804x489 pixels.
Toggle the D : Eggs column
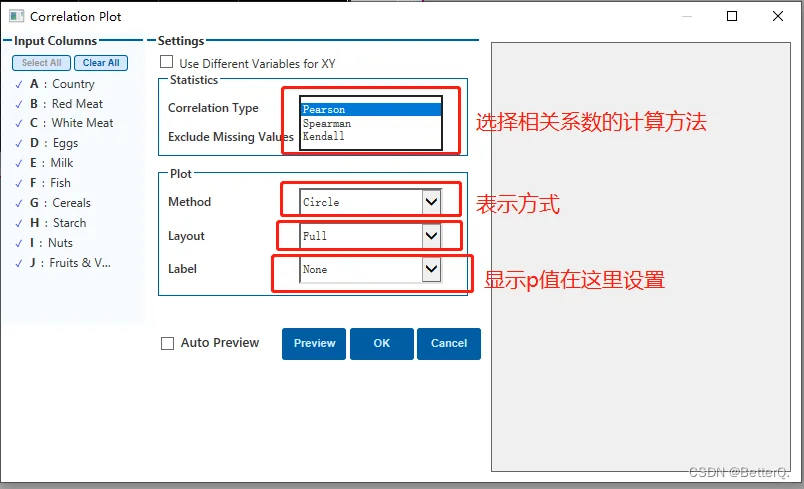pyautogui.click(x=19, y=144)
